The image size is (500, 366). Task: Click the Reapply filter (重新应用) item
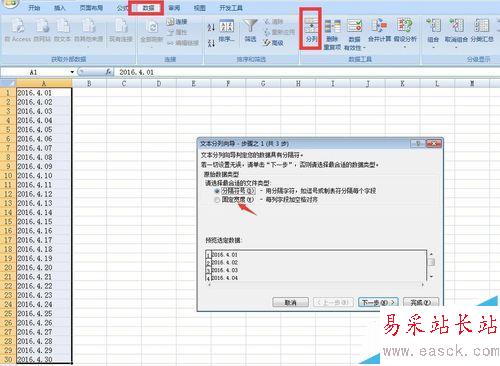tap(279, 32)
